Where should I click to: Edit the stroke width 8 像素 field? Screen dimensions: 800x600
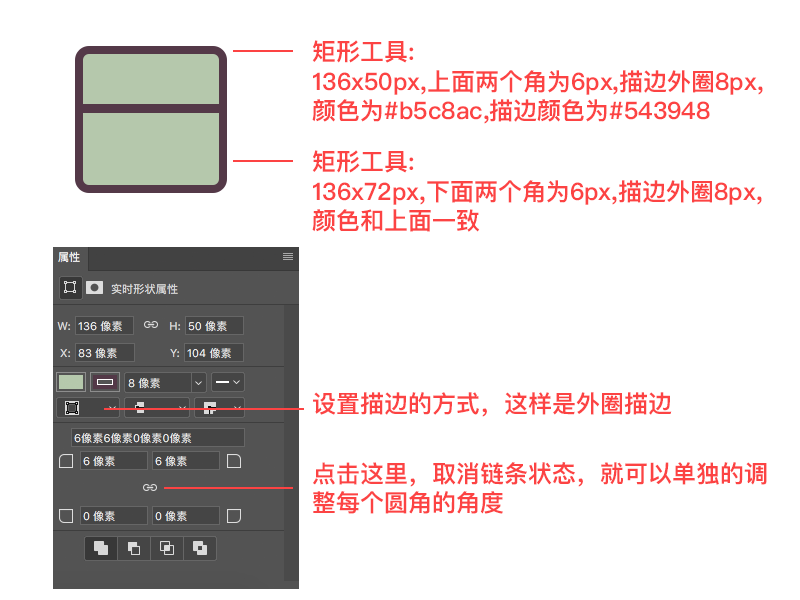tap(158, 383)
